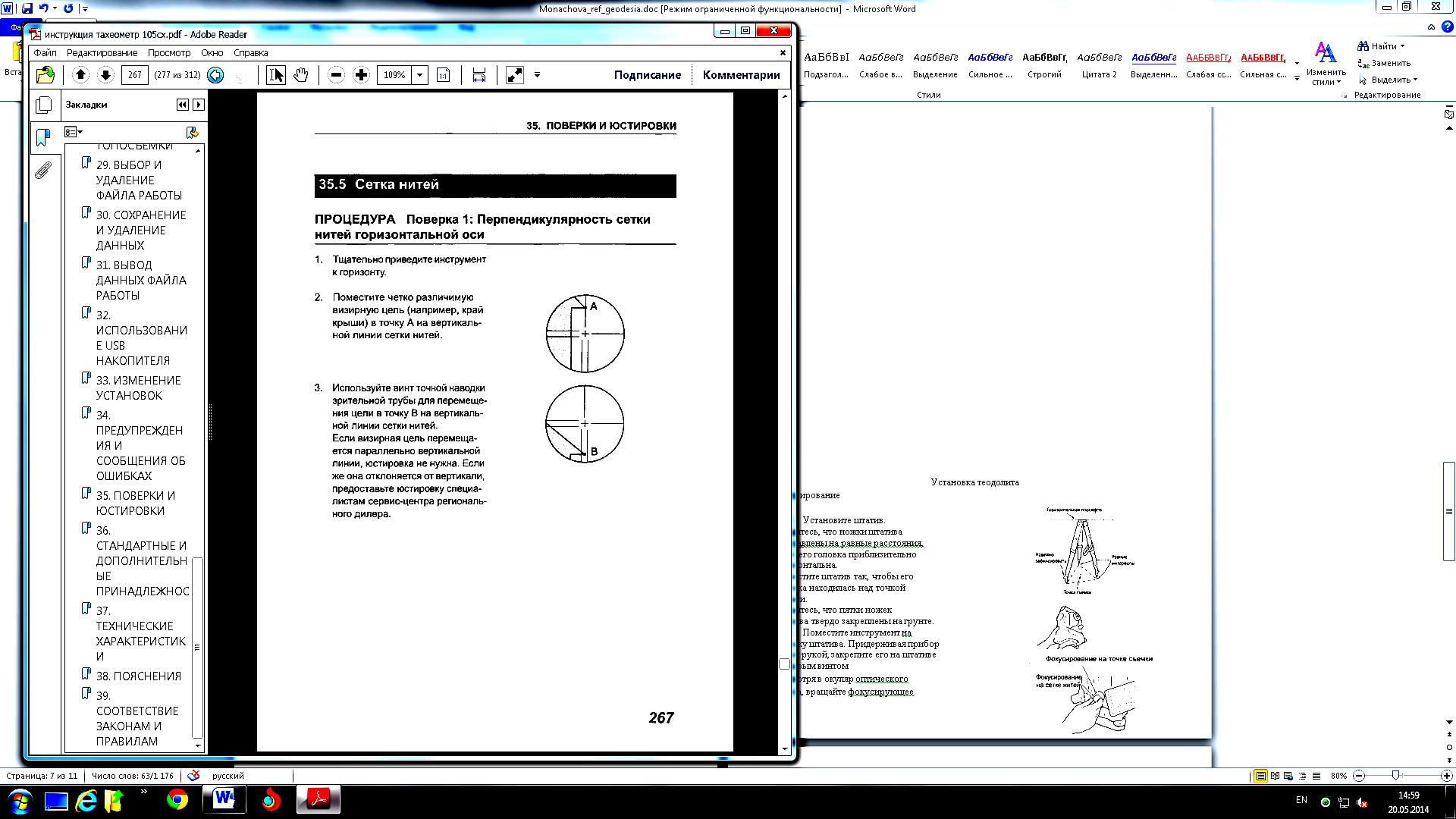Open bookmark 39. СООТВЕТСТВИЕ ЗАКОНАМ И ПРАВИЛАМ
1456x819 pixels.
[136, 718]
